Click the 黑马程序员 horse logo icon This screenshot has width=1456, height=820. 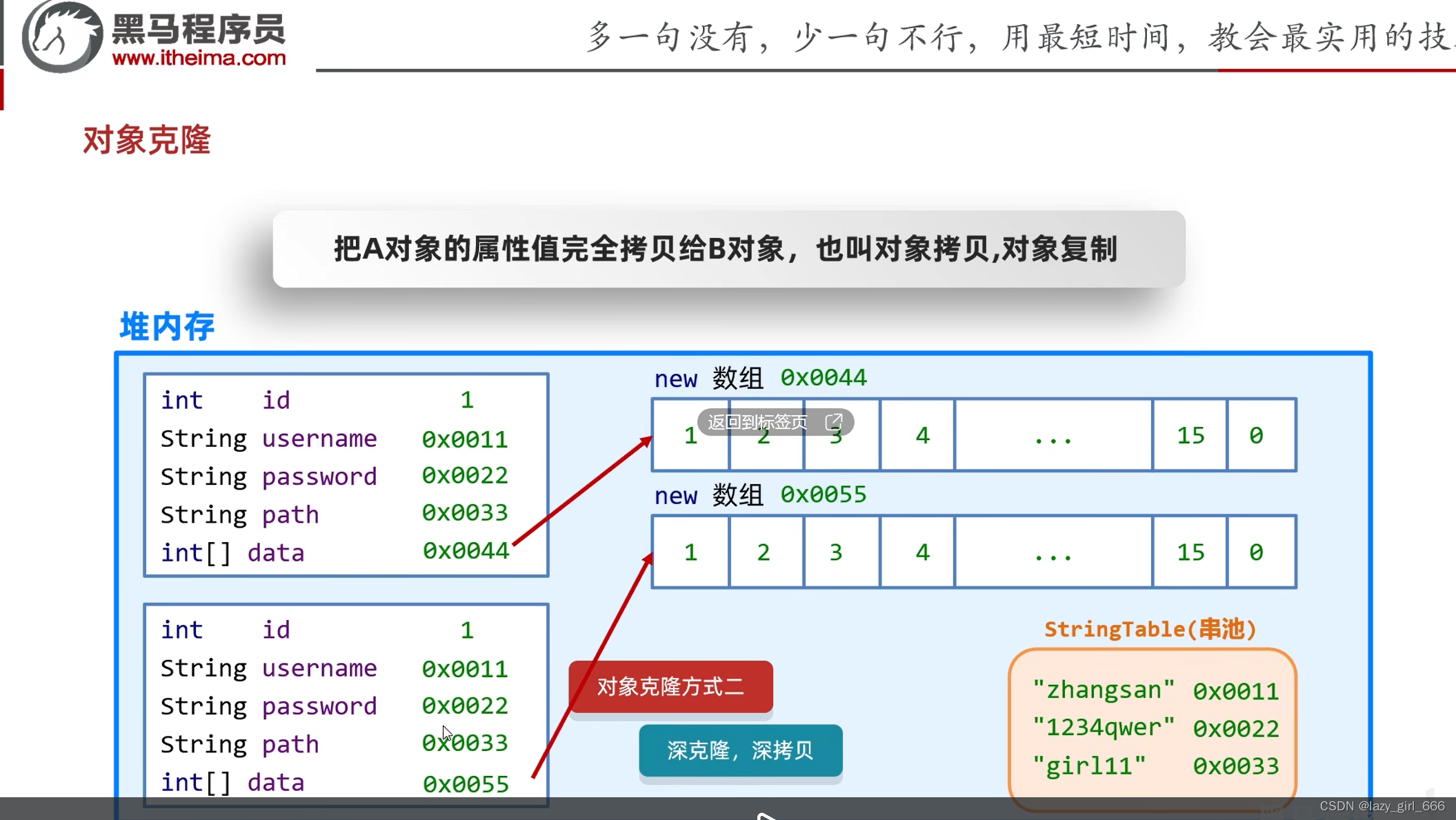point(61,37)
